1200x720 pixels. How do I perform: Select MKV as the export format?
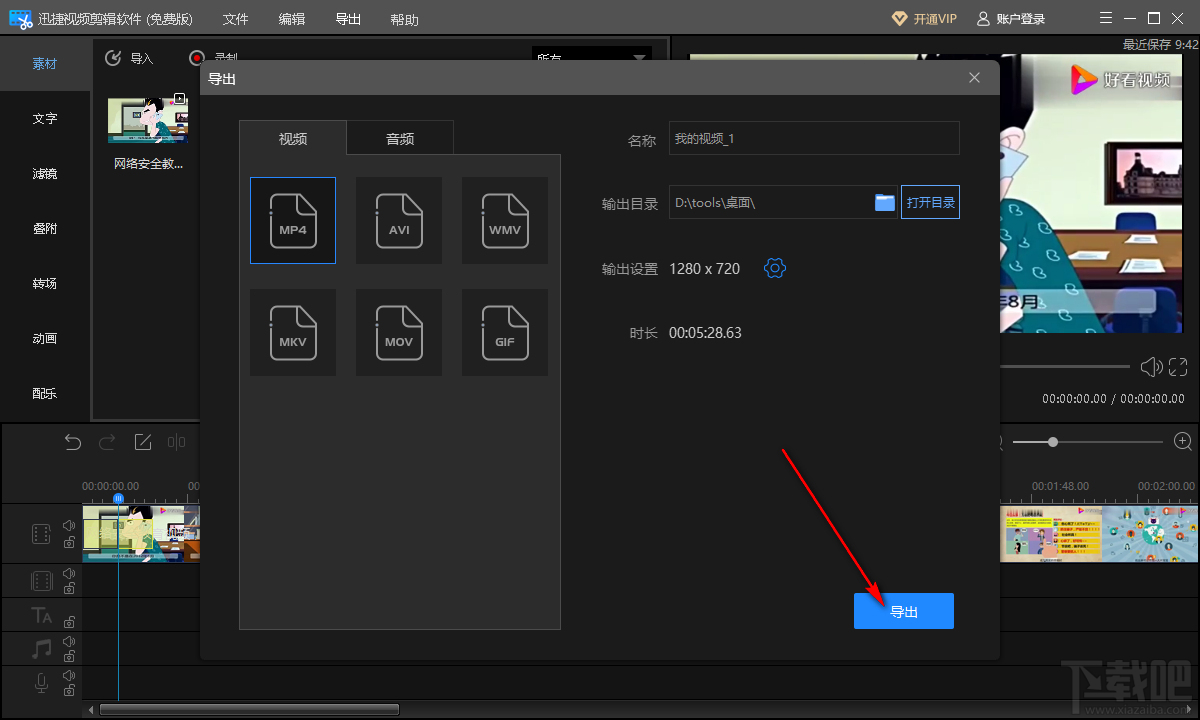tap(293, 332)
